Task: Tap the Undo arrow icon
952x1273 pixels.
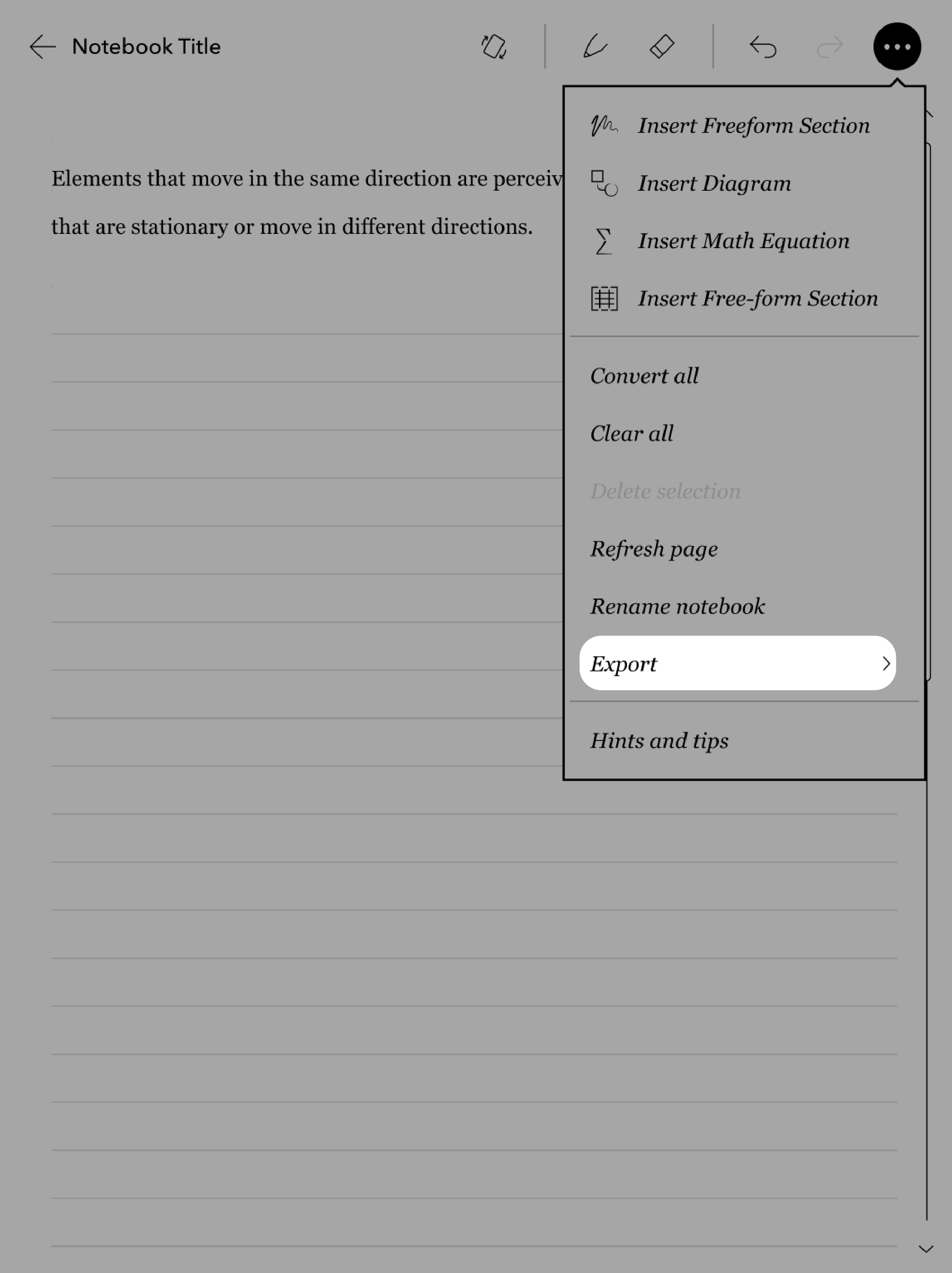Action: coord(762,46)
